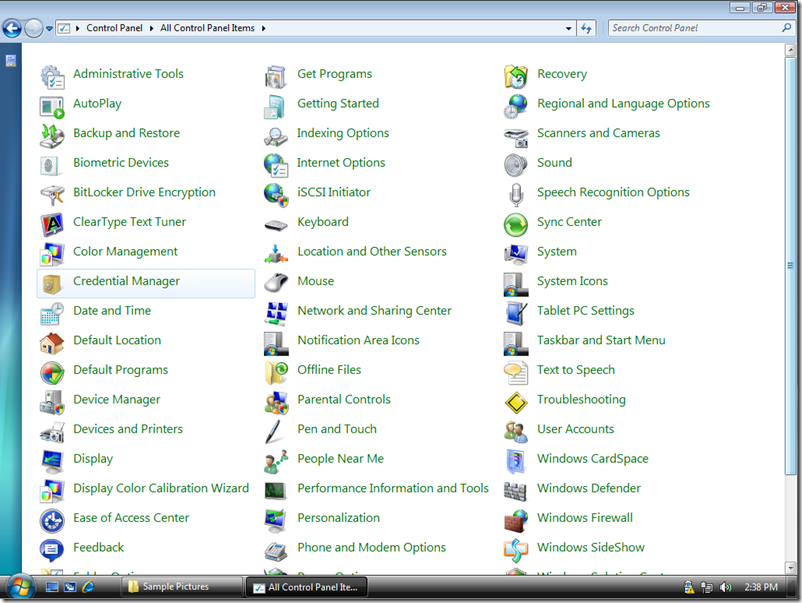Open the Recovery link
802x603 pixels.
point(562,74)
